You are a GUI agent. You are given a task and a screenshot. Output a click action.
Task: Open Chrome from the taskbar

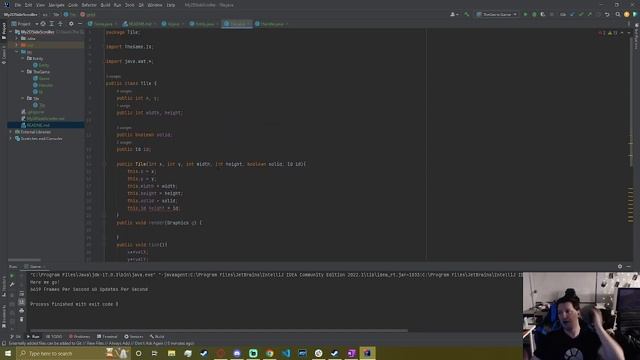(269, 353)
